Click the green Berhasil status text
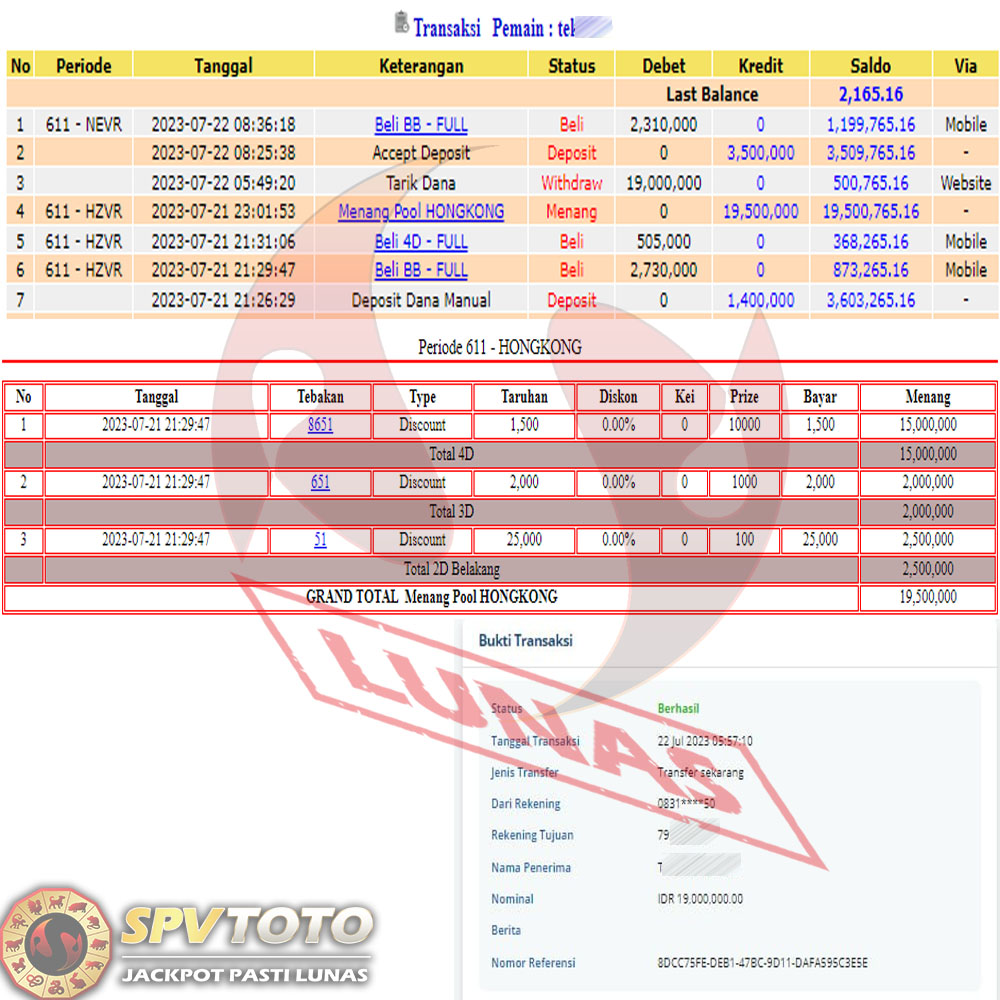Viewport: 1000px width, 1000px height. point(678,708)
